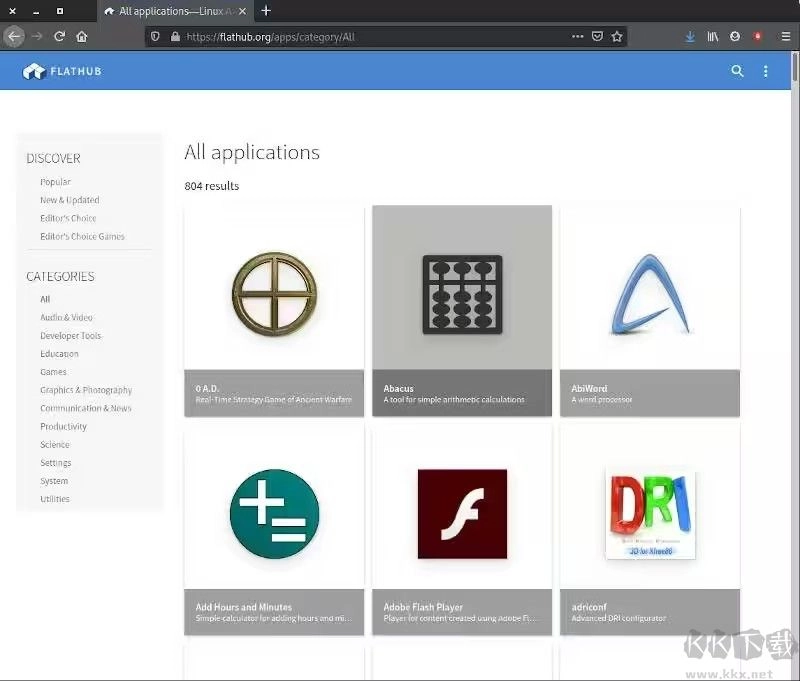Open the Firefox library icon
The height and width of the screenshot is (681, 800).
click(x=713, y=36)
